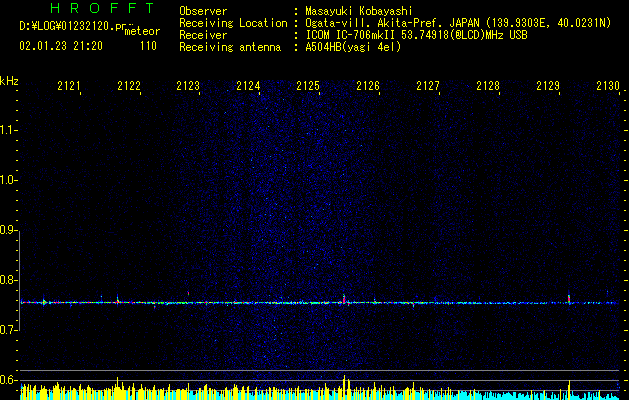
Task: Click the 0.8 kHz axis label
Action: point(8,280)
